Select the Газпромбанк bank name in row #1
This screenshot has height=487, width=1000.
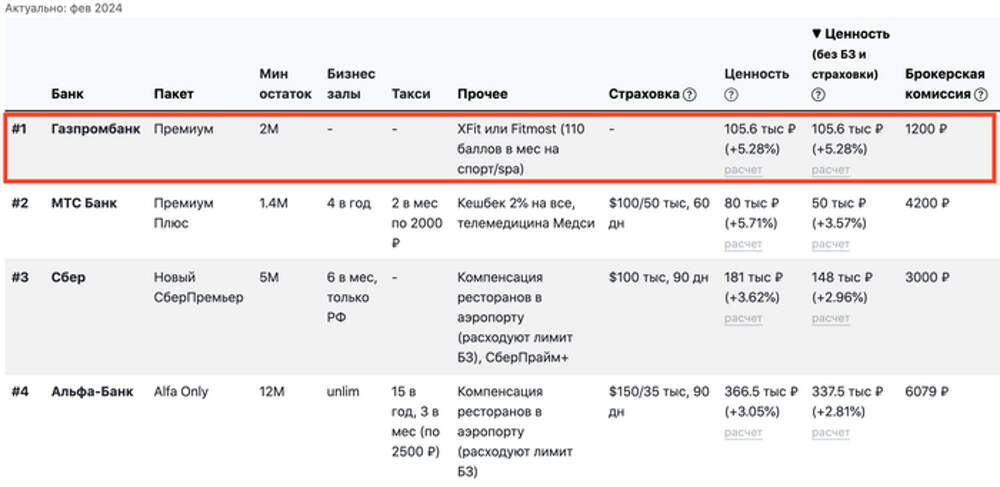[95, 129]
